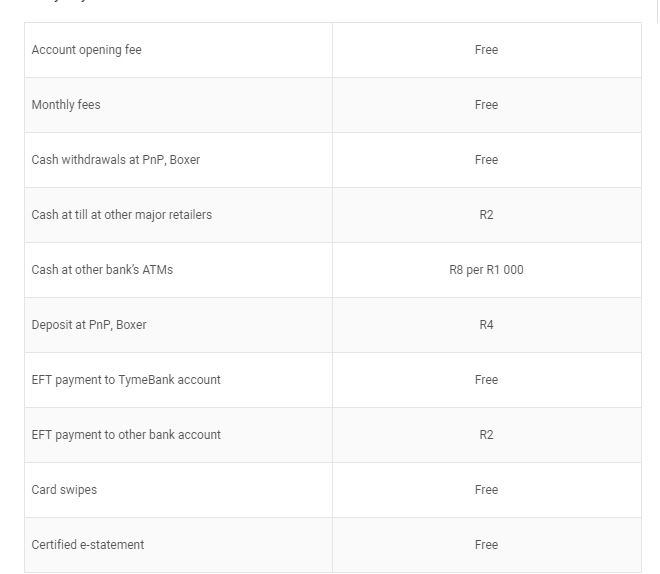This screenshot has height=574, width=660.
Task: Click 'R2' value for cash at till
Action: tap(486, 215)
